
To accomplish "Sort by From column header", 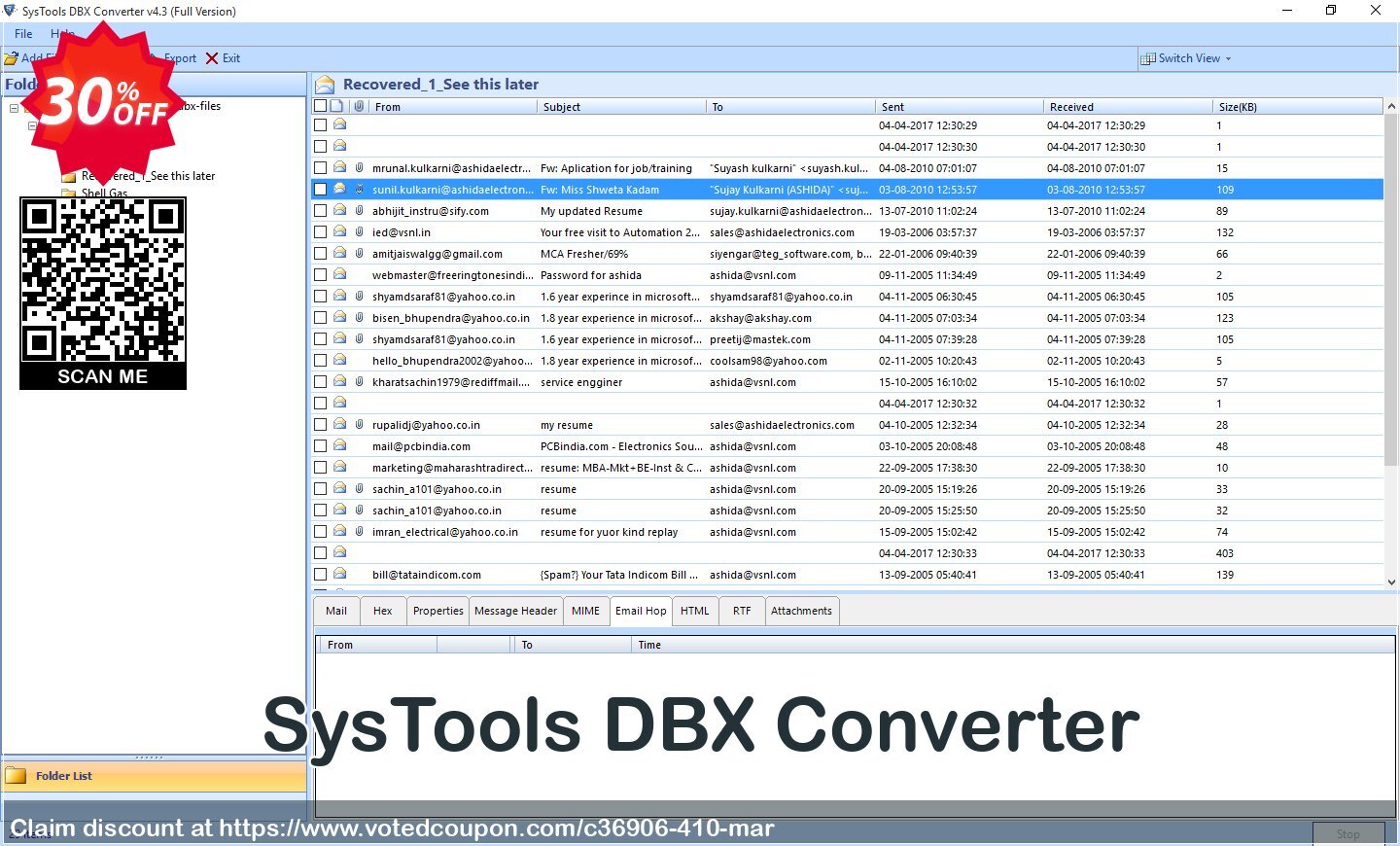I will point(453,107).
